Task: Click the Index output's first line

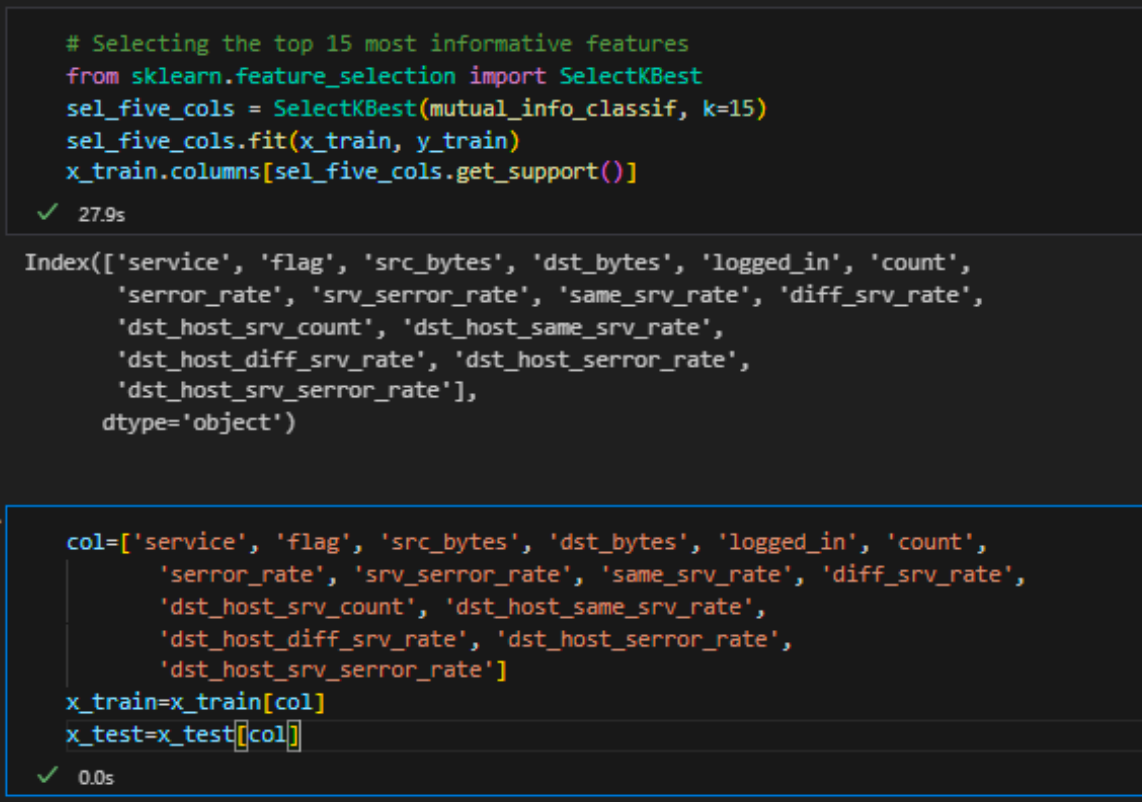Action: (498, 263)
